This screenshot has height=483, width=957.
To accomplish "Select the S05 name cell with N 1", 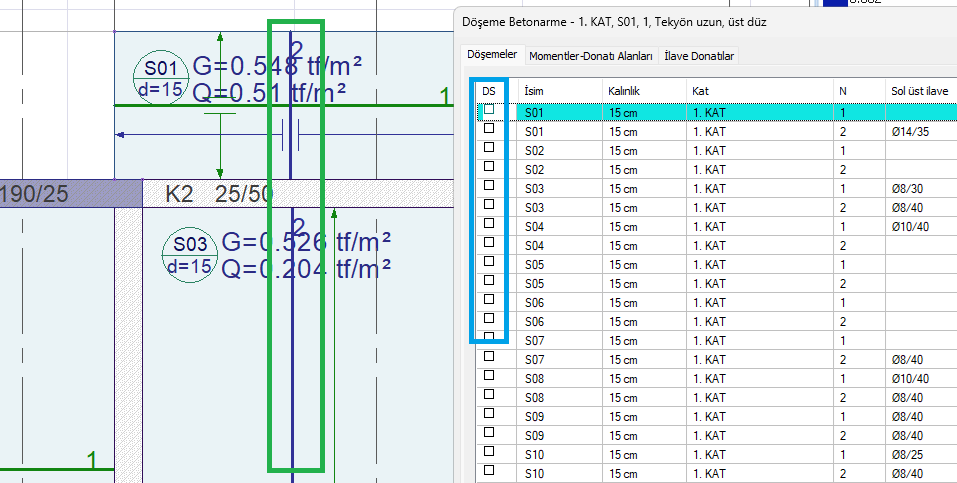I will coord(560,264).
